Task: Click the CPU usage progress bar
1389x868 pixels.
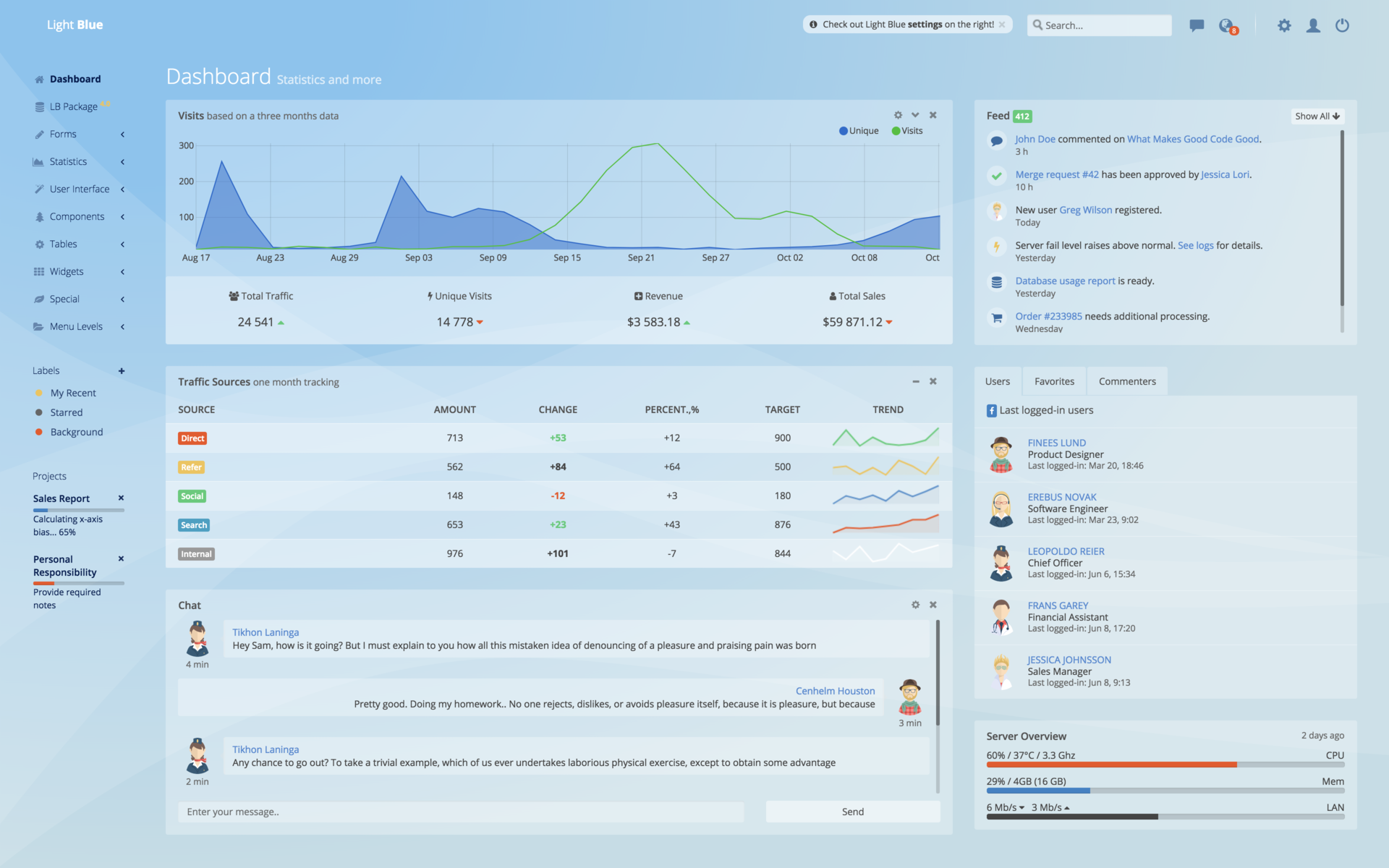Action: point(1165,765)
